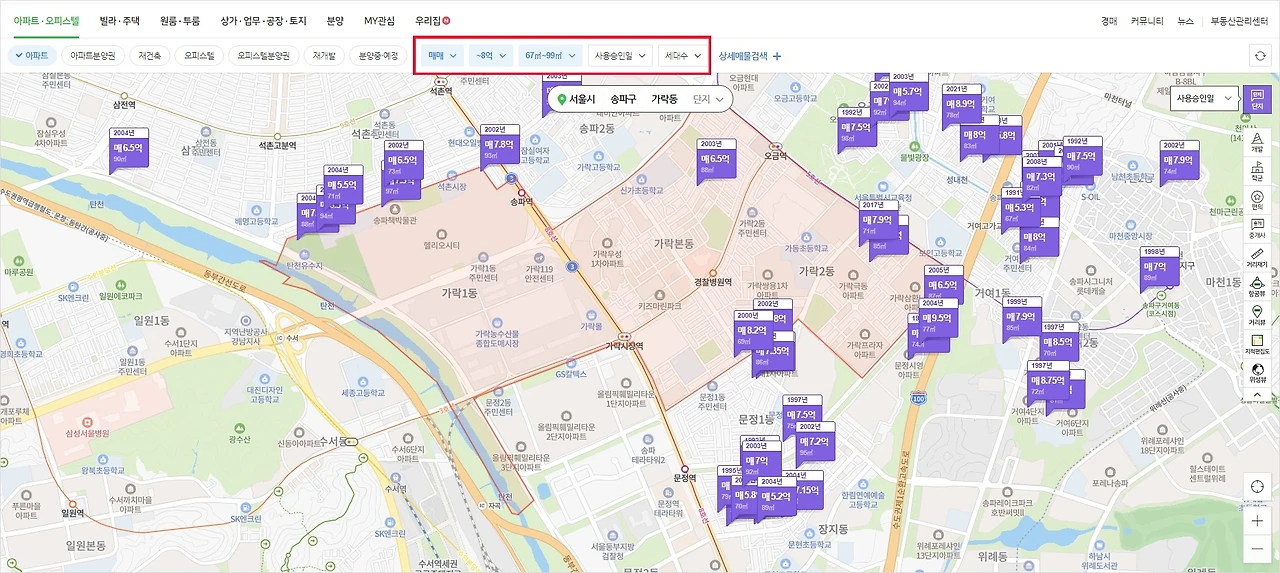Select the 거리재기 distance measuring tool
Image resolution: width=1280 pixels, height=573 pixels.
(1257, 257)
